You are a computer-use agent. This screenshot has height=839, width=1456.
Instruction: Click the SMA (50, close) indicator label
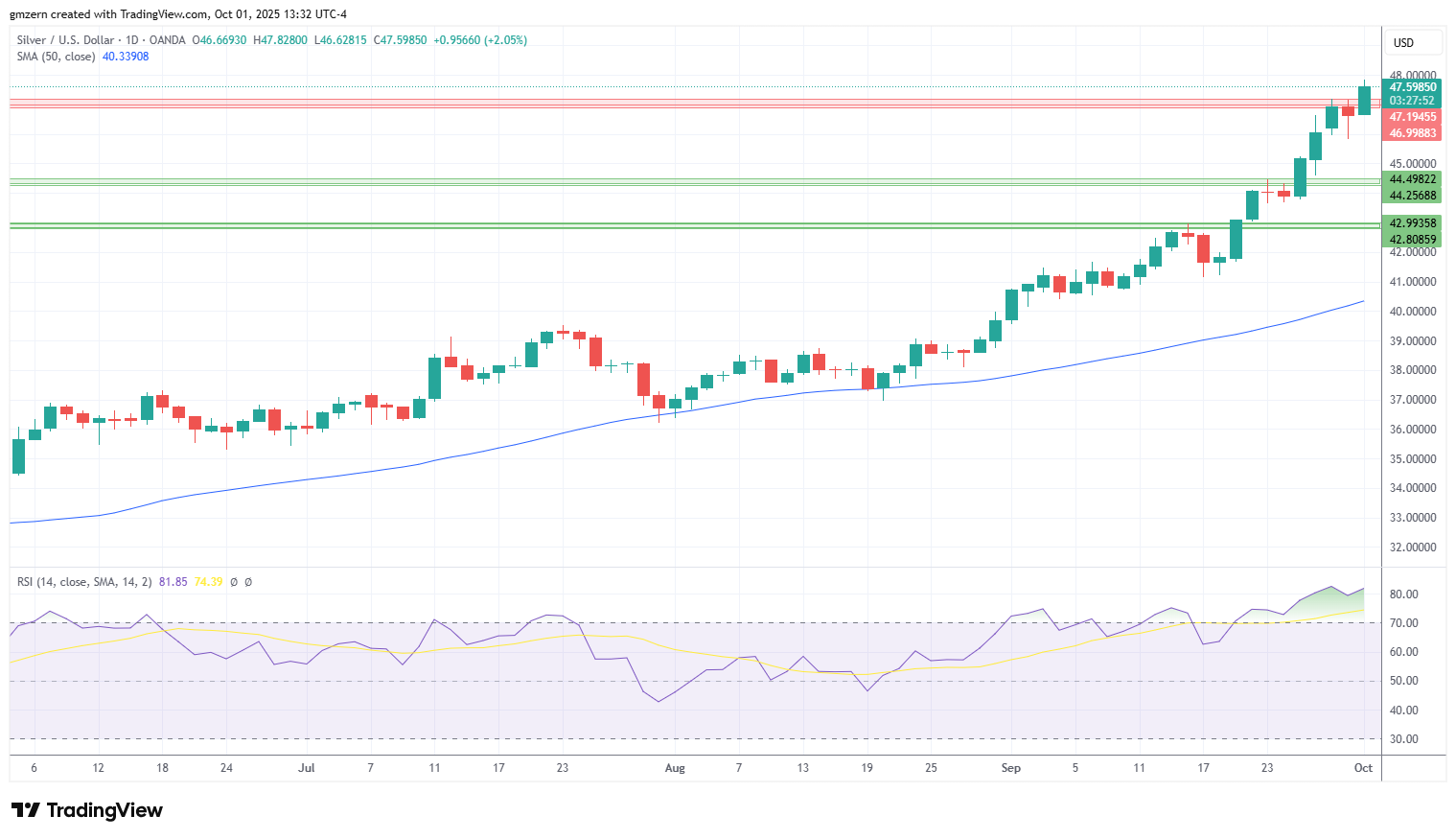(x=56, y=57)
